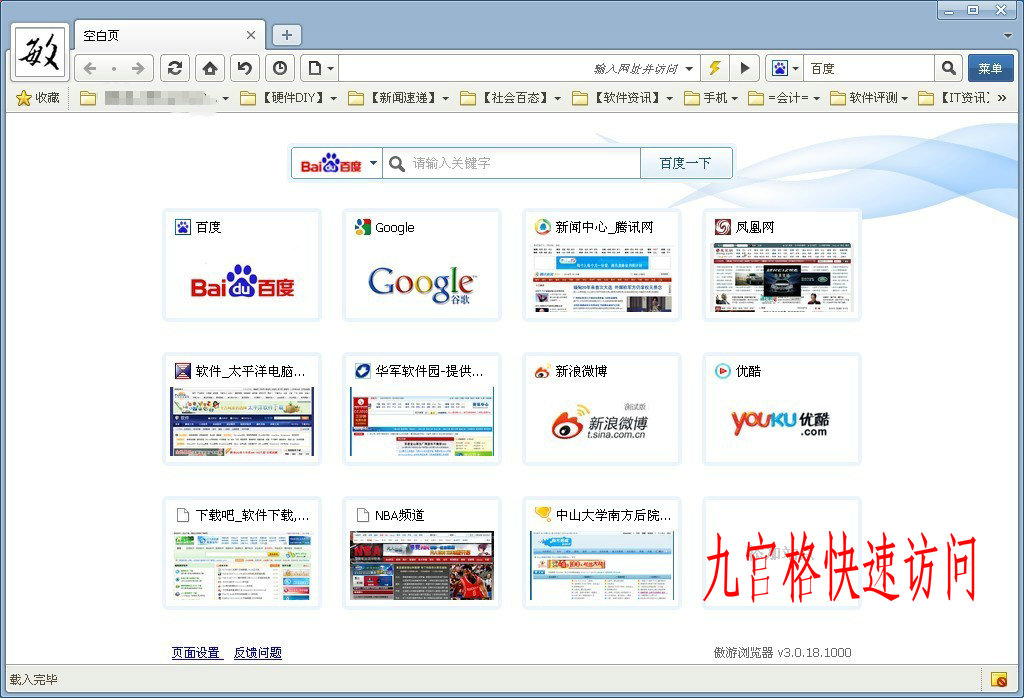The width and height of the screenshot is (1024, 698).
Task: Expand the 【硬件DIY】 bookmark folder
Action: tap(289, 98)
